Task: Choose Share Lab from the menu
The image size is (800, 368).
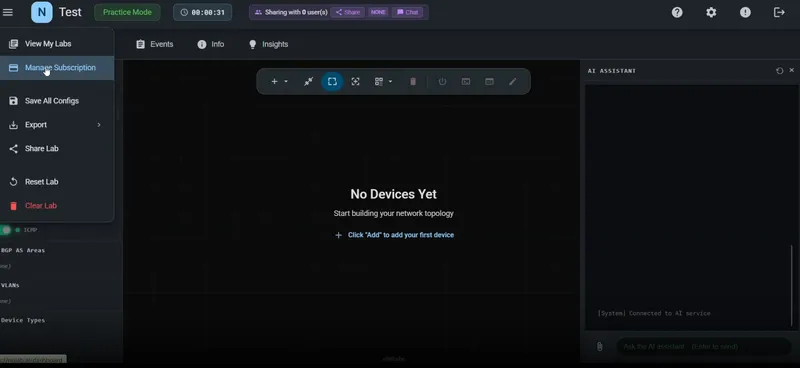Action: (57, 149)
